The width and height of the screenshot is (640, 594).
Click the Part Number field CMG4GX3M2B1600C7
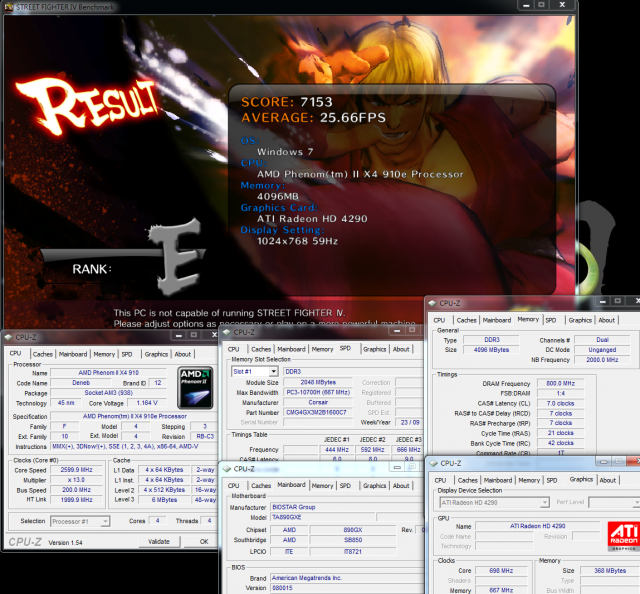point(318,412)
